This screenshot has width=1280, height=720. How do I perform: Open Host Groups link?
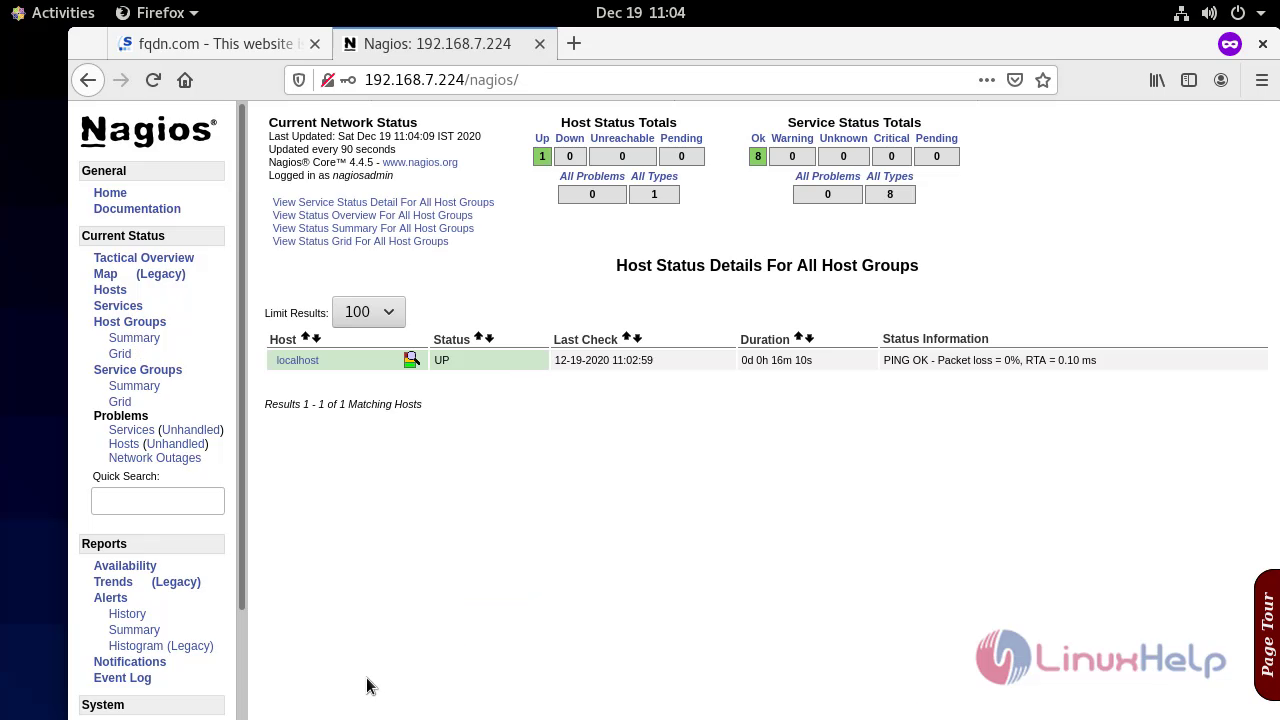click(x=130, y=322)
